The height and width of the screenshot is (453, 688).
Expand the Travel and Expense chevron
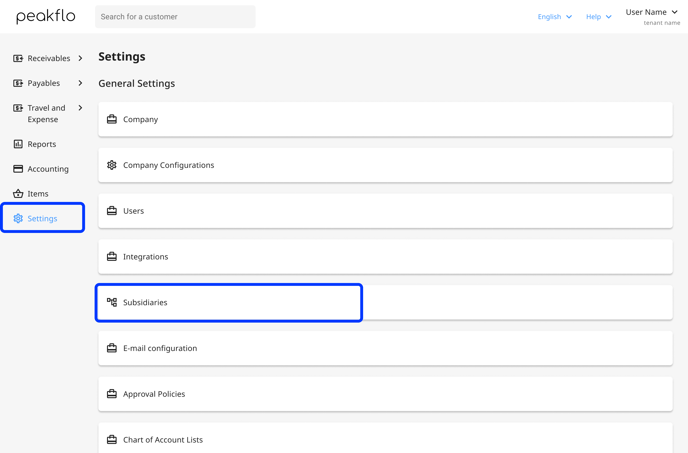(80, 108)
